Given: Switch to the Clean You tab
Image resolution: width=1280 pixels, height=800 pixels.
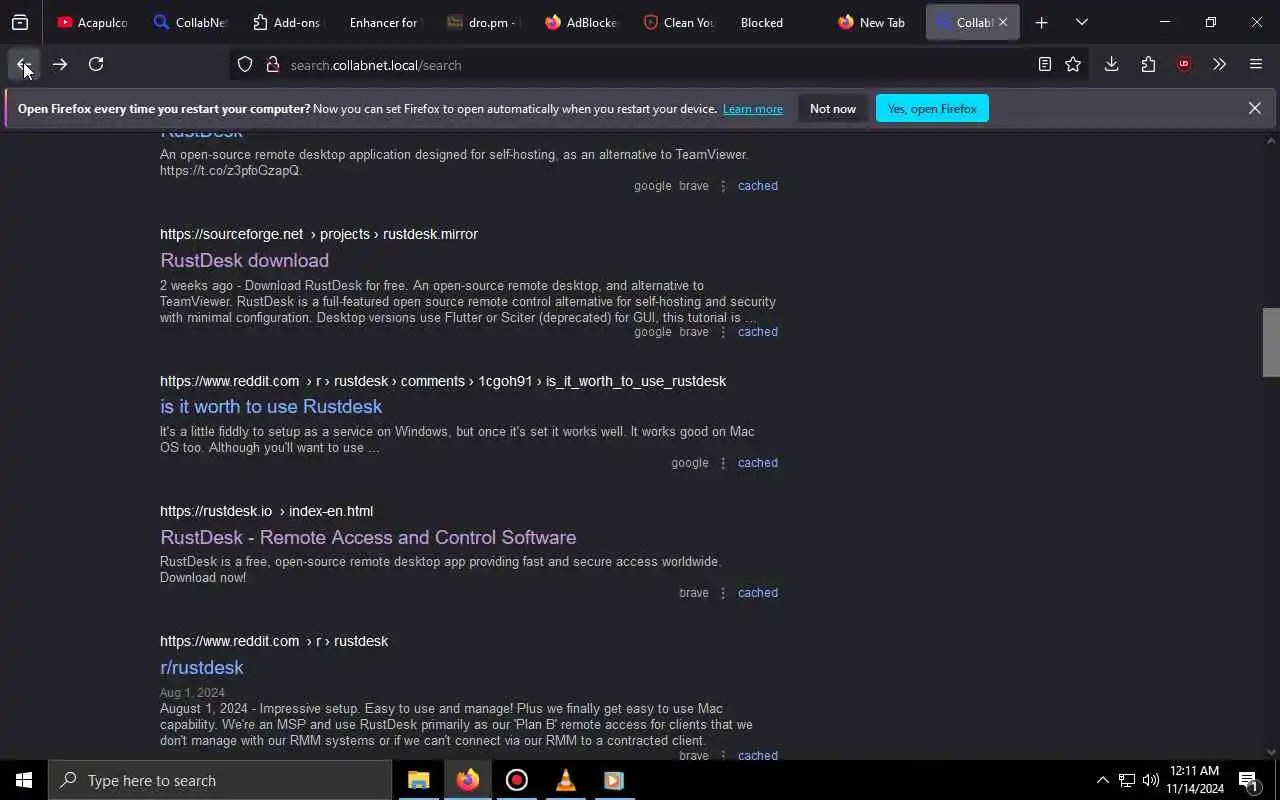Looking at the screenshot, I should pos(680,22).
